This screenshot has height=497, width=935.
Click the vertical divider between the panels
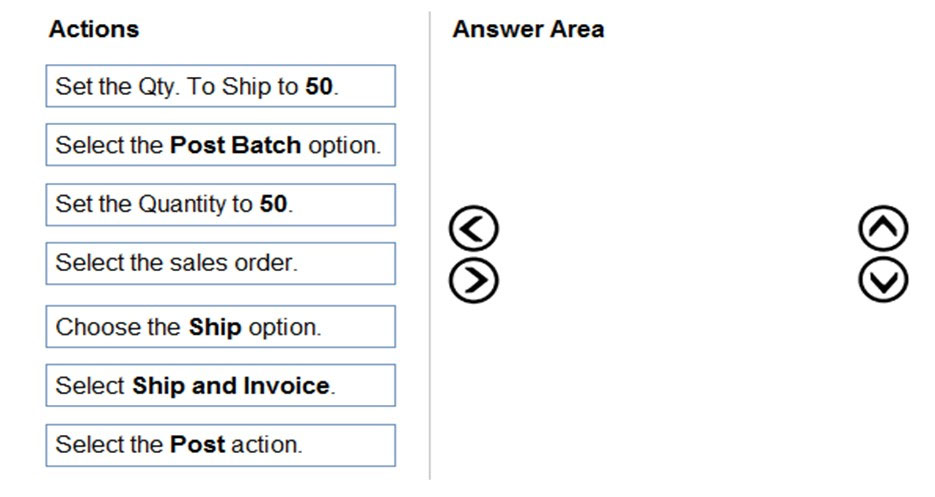tap(430, 250)
